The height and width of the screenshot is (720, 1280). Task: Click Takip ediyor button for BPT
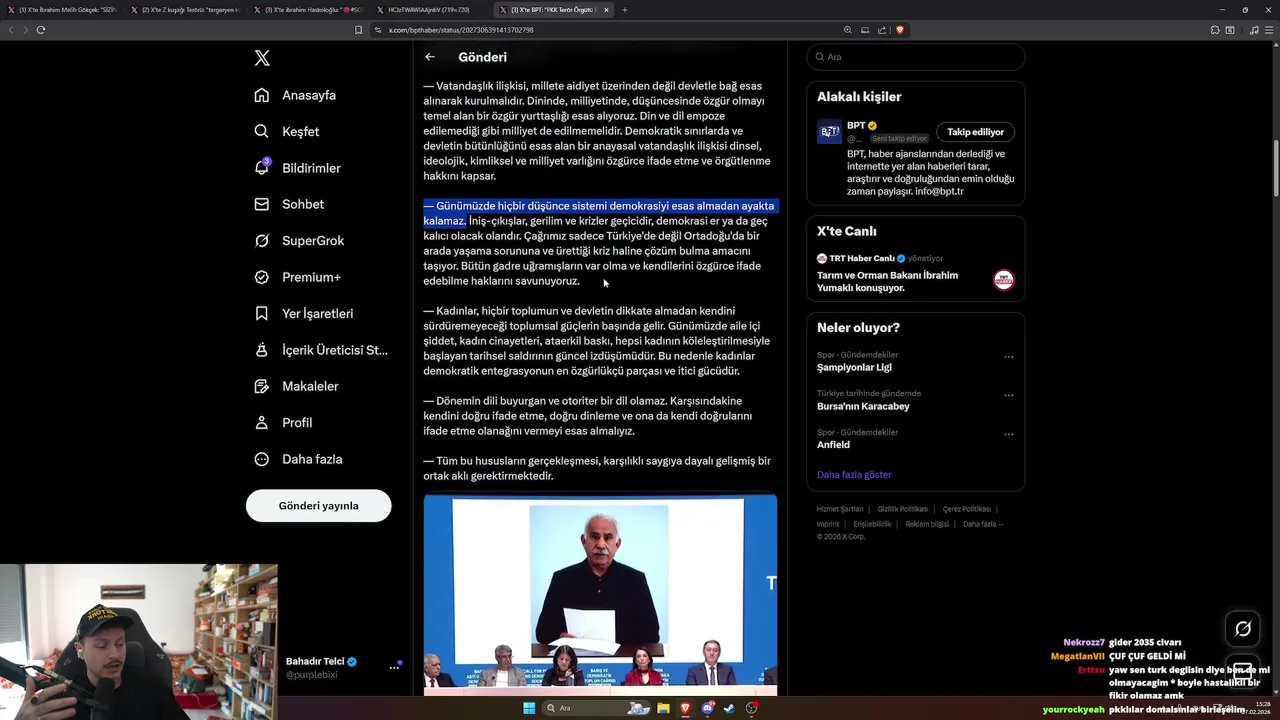pyautogui.click(x=975, y=132)
